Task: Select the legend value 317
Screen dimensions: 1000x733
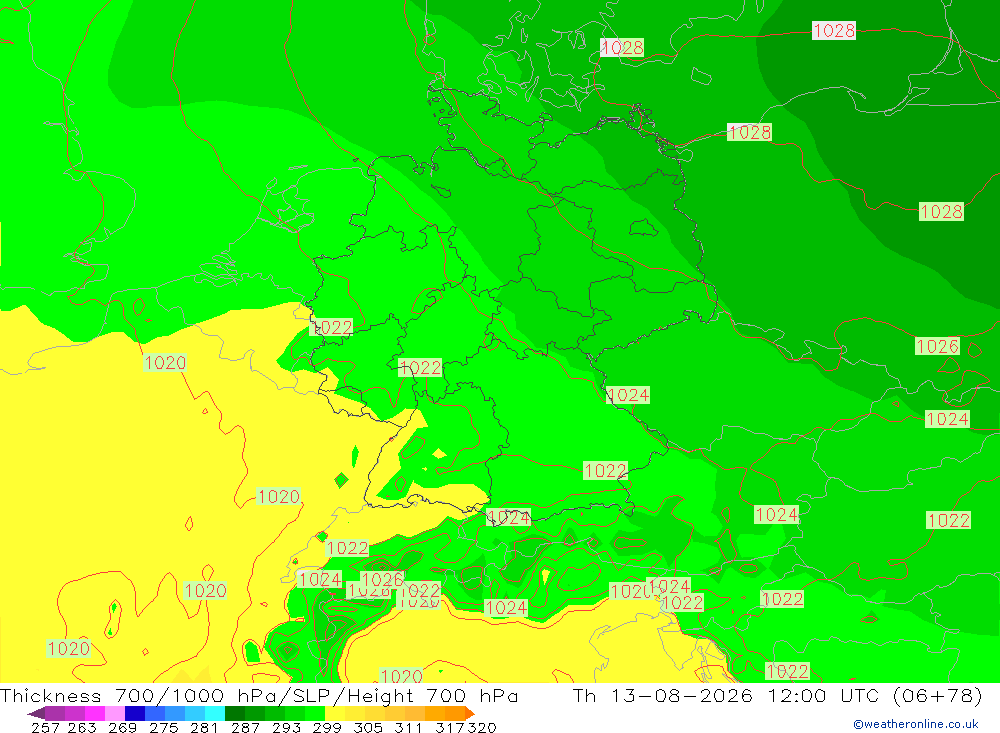Action: pyautogui.click(x=449, y=727)
